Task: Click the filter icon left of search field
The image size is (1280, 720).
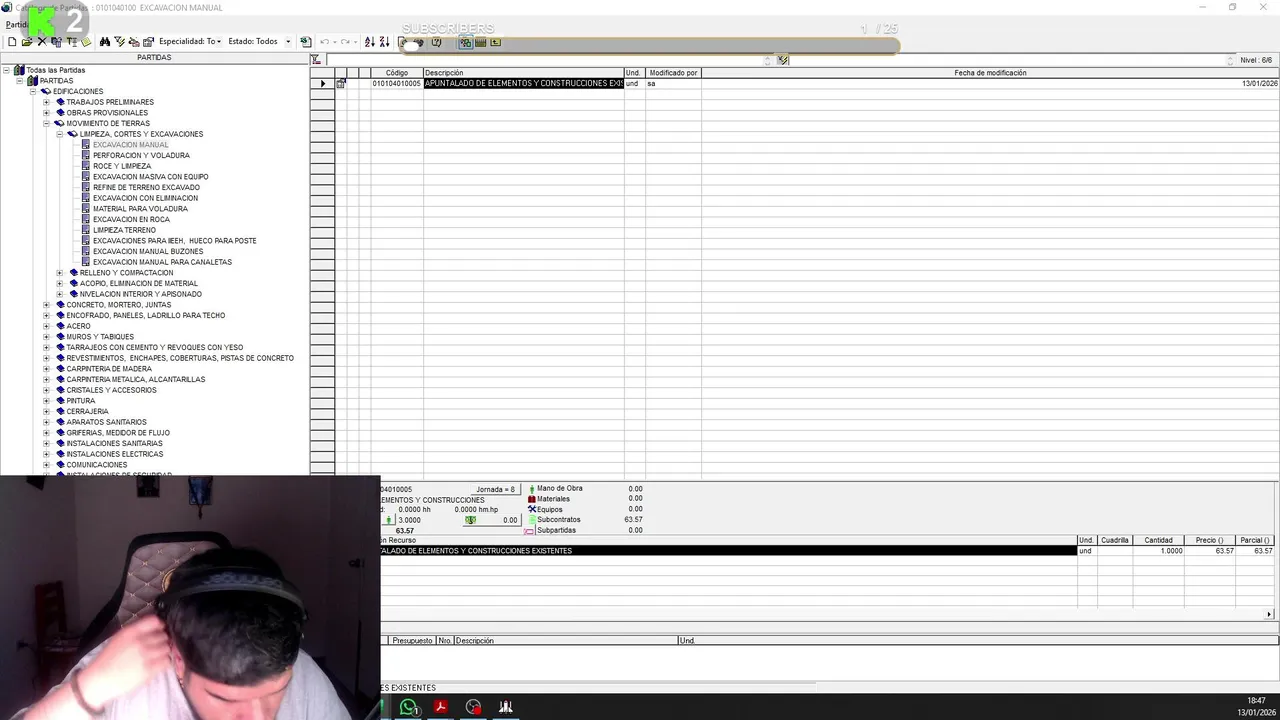Action: (x=316, y=60)
